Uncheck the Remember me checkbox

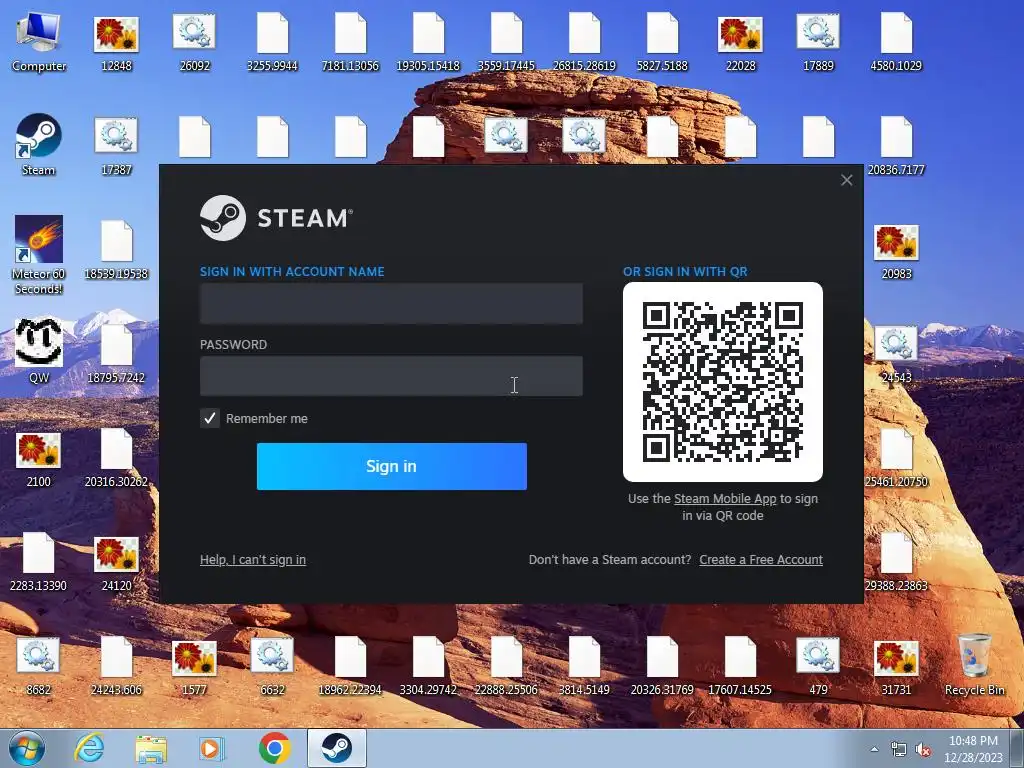coord(210,418)
